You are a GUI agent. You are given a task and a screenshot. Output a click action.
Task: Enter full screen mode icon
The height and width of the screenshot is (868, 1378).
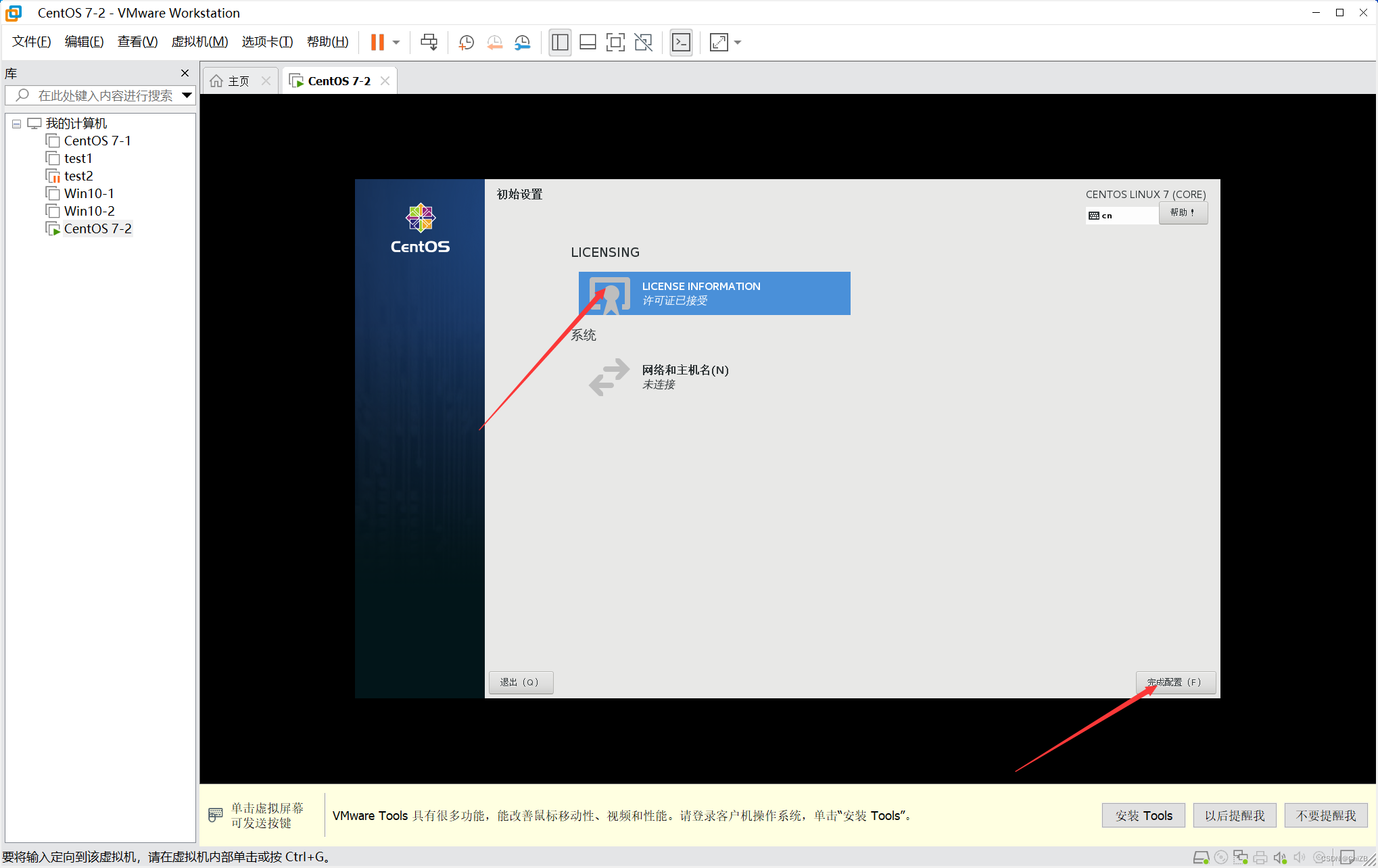pos(615,43)
